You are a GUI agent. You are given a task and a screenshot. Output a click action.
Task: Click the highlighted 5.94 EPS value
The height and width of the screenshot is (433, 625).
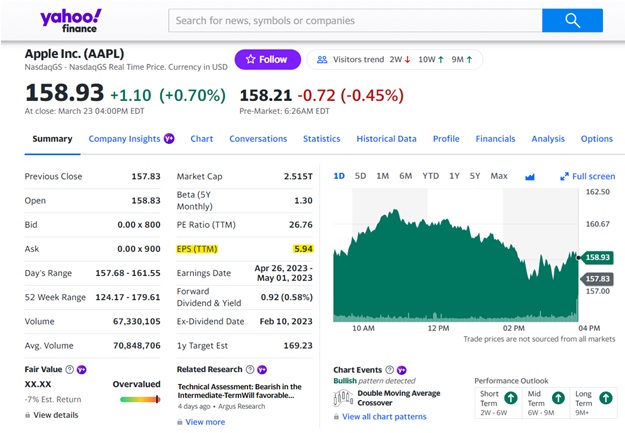[x=303, y=249]
